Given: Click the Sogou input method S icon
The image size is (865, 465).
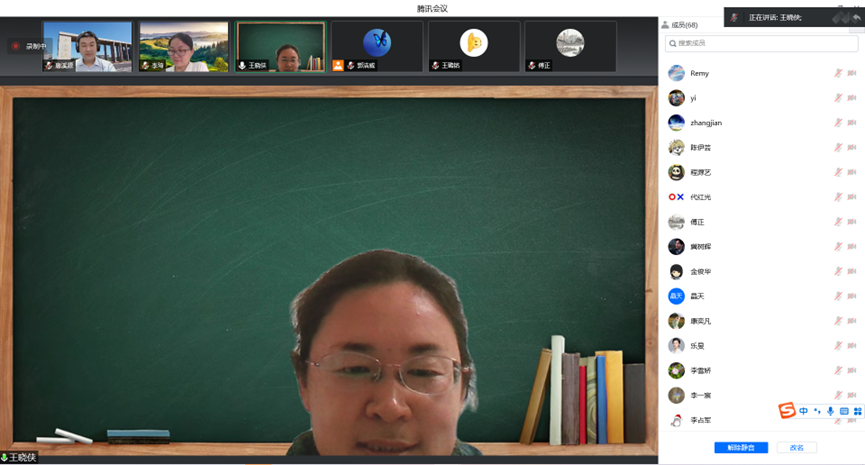Looking at the screenshot, I should 788,411.
